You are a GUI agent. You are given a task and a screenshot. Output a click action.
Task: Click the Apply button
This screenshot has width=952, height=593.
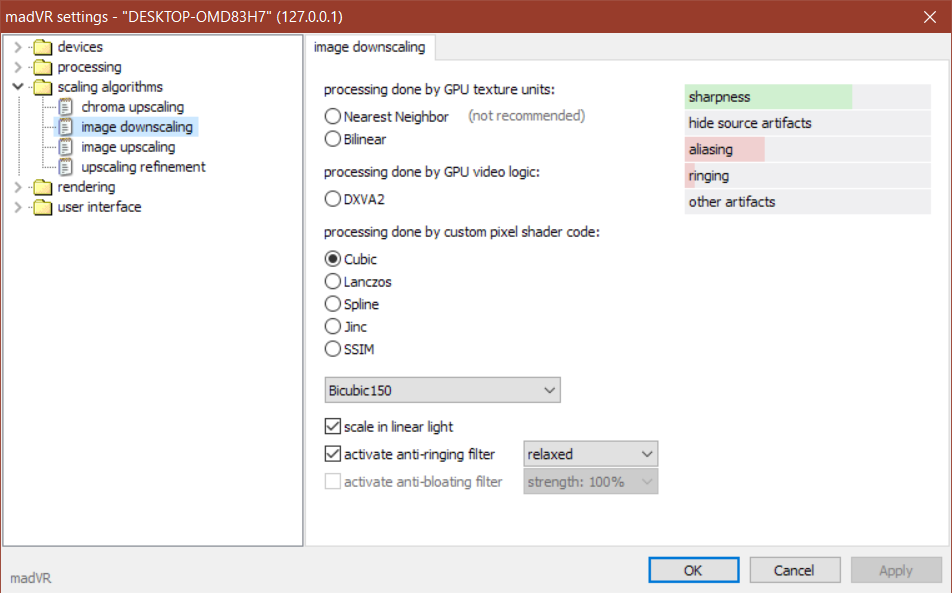click(896, 570)
